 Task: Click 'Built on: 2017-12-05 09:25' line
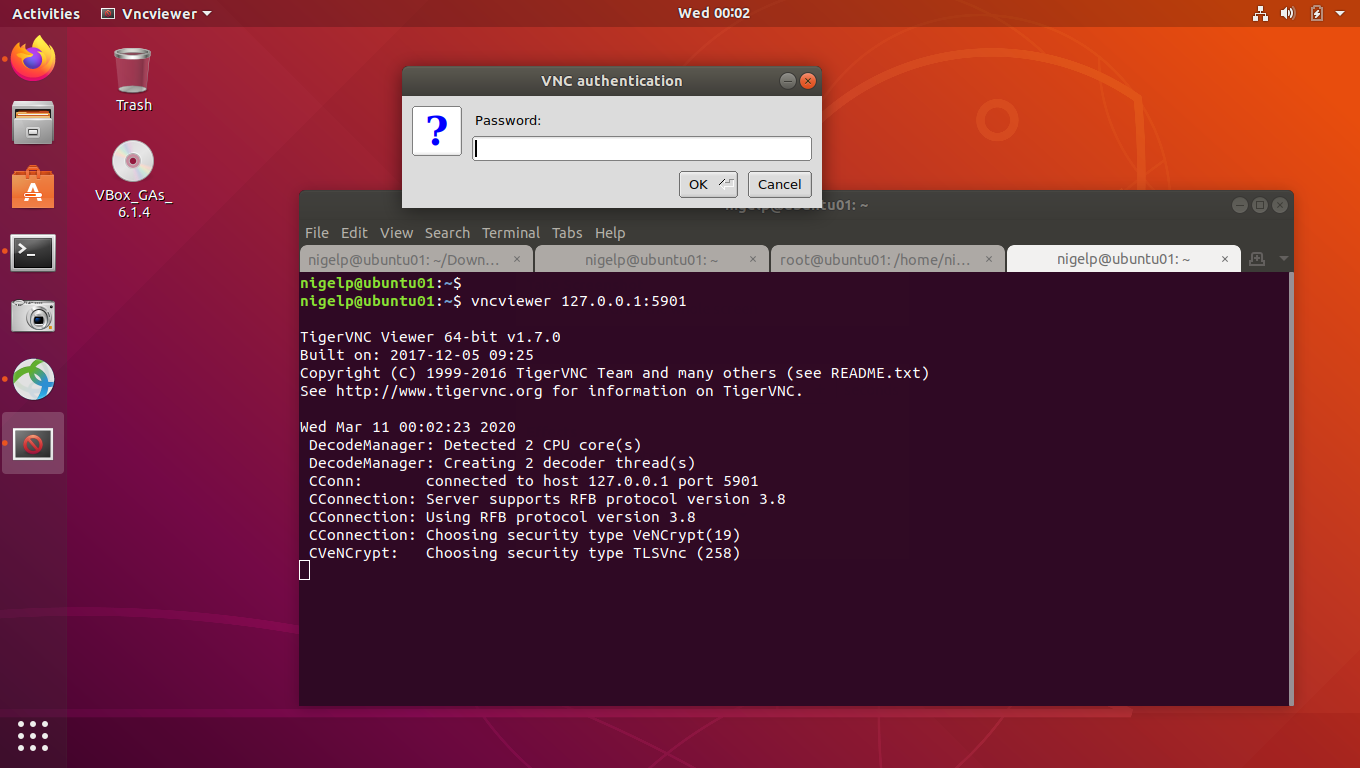417,355
